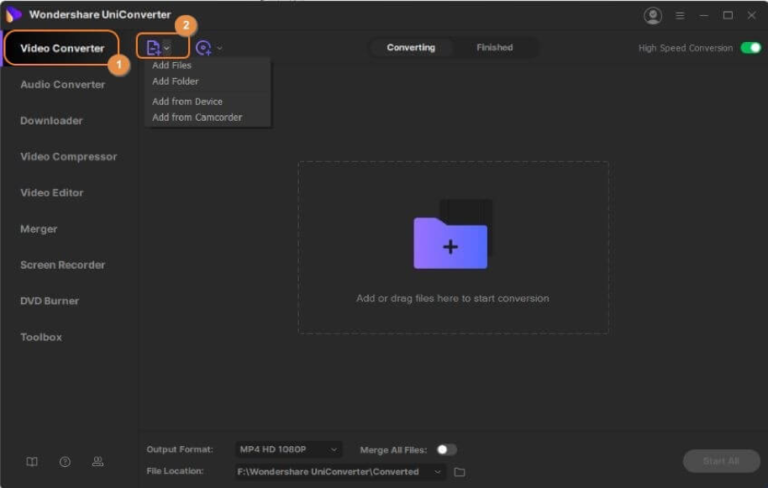Toggle the Merge All Files switch
This screenshot has width=768, height=488.
pos(446,449)
